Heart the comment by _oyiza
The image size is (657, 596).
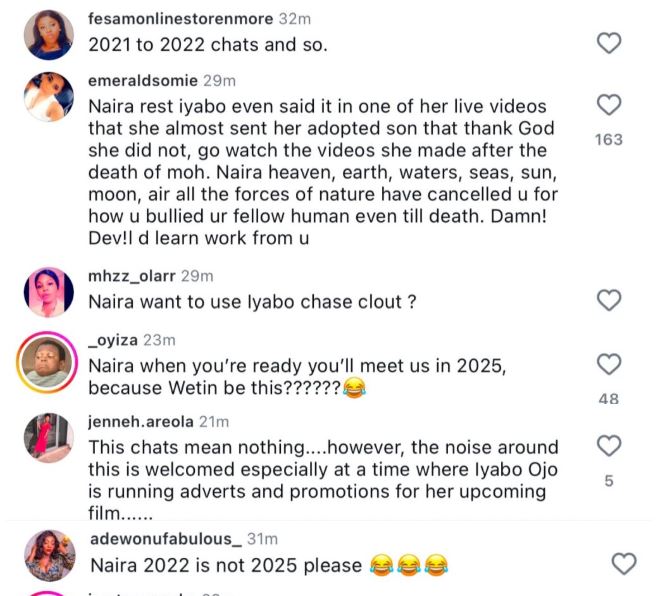[608, 364]
